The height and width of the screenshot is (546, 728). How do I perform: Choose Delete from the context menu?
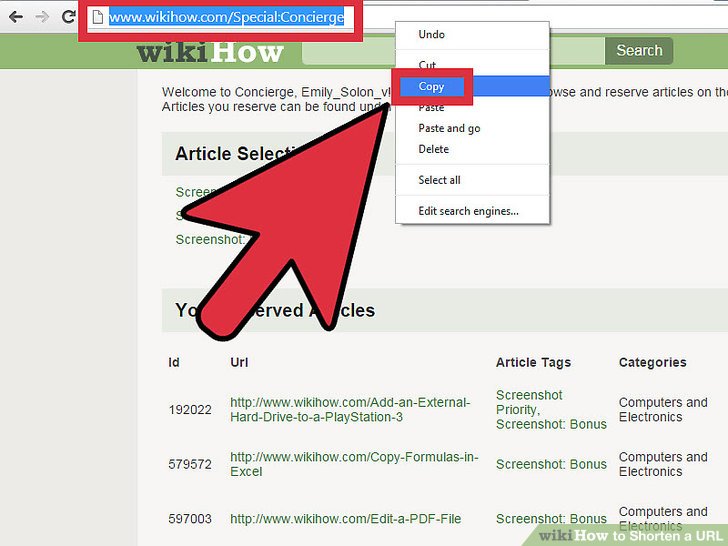[433, 149]
